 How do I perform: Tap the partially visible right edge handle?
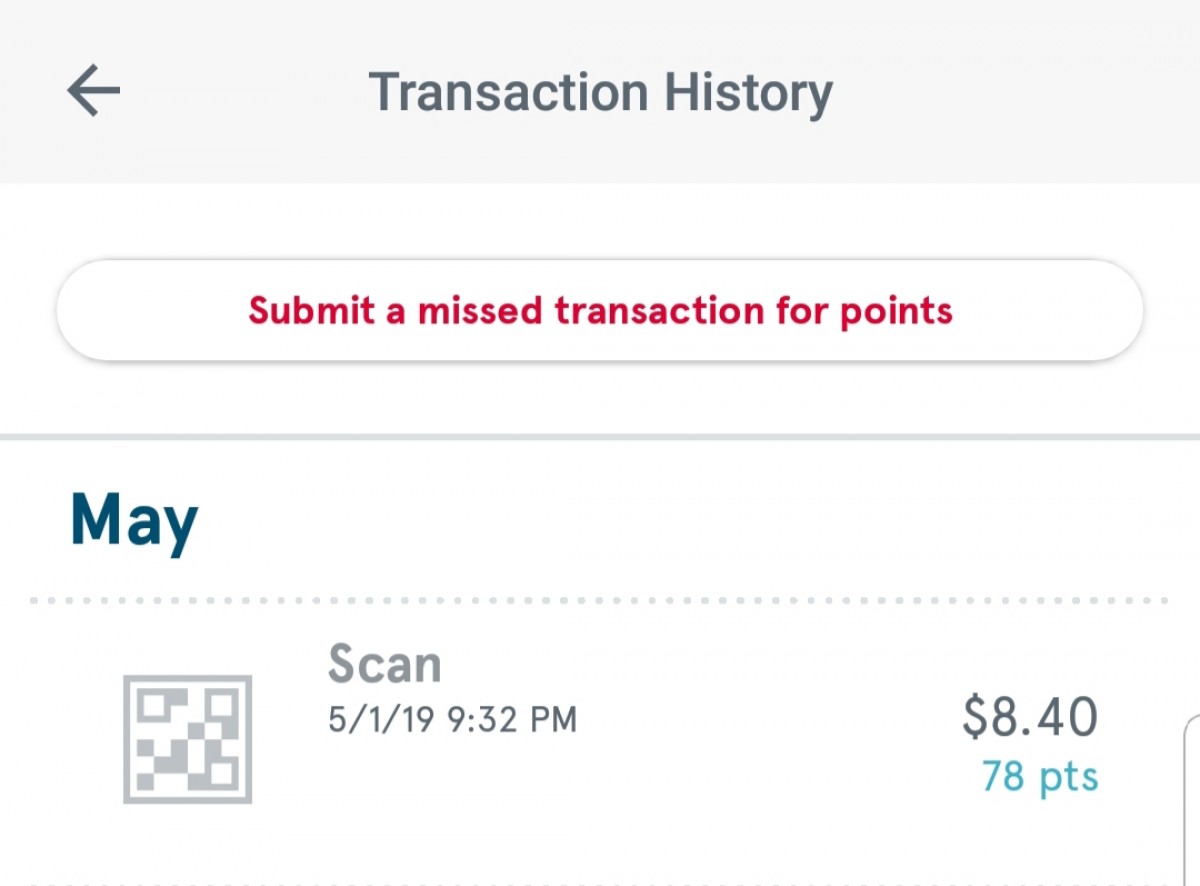pos(1191,800)
